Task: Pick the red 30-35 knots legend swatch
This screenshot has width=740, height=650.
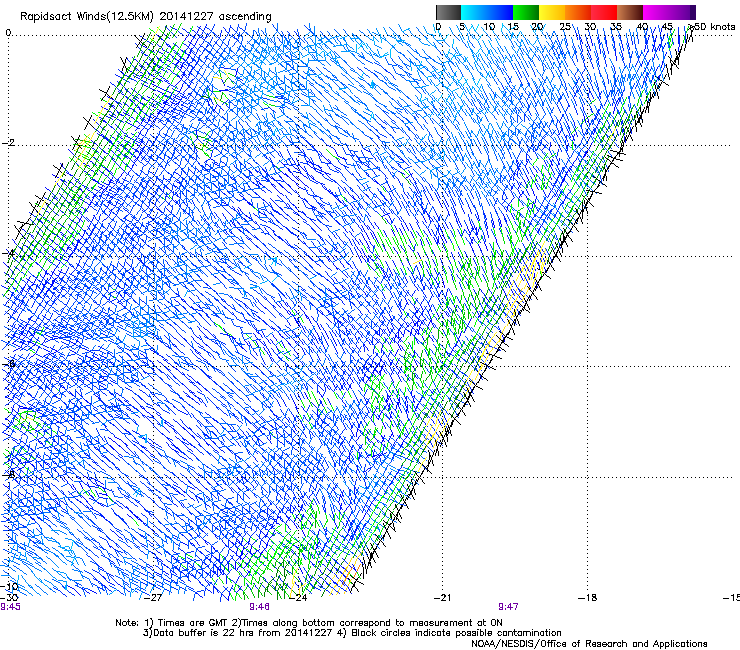Action: coord(604,12)
